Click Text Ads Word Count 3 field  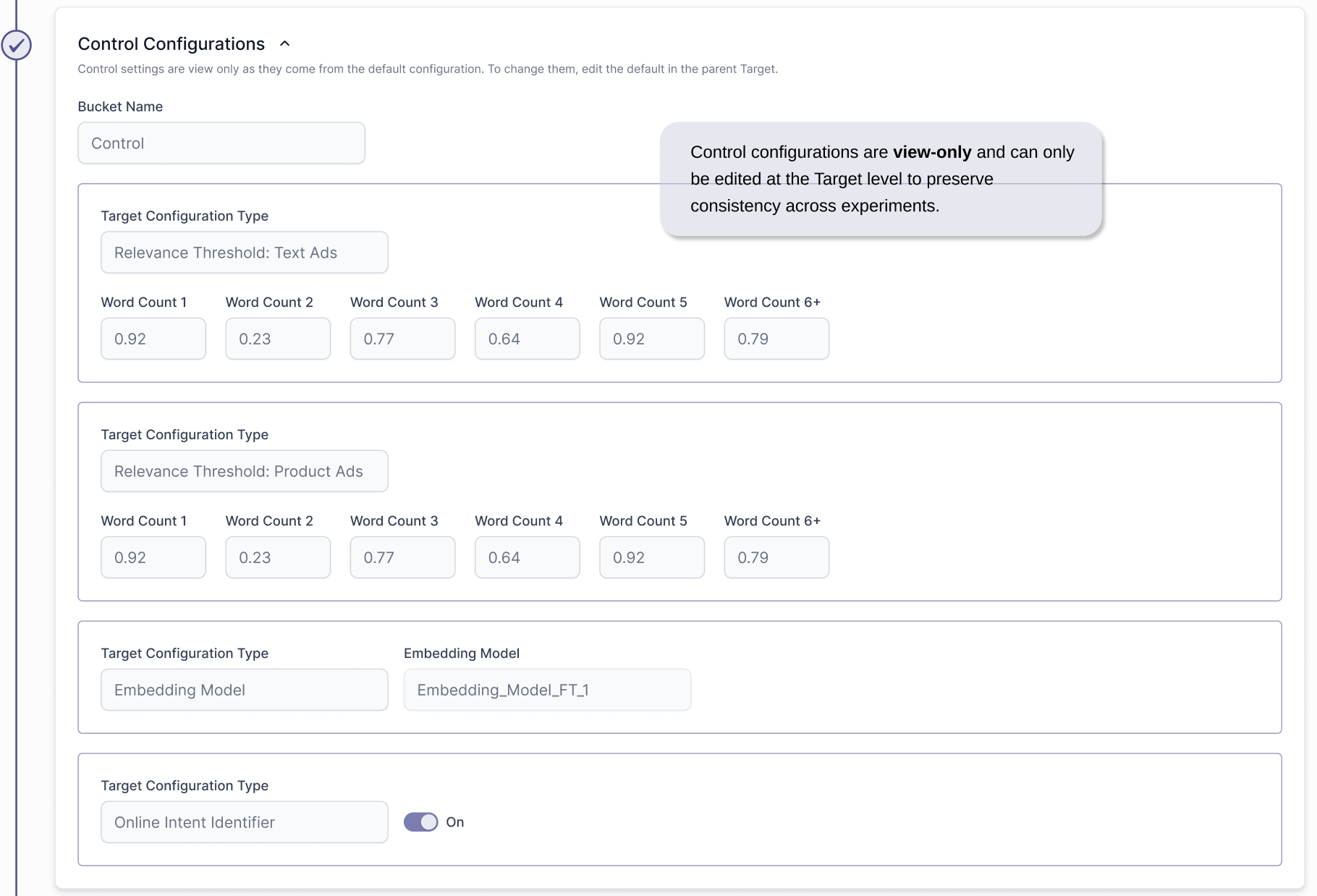coord(402,339)
